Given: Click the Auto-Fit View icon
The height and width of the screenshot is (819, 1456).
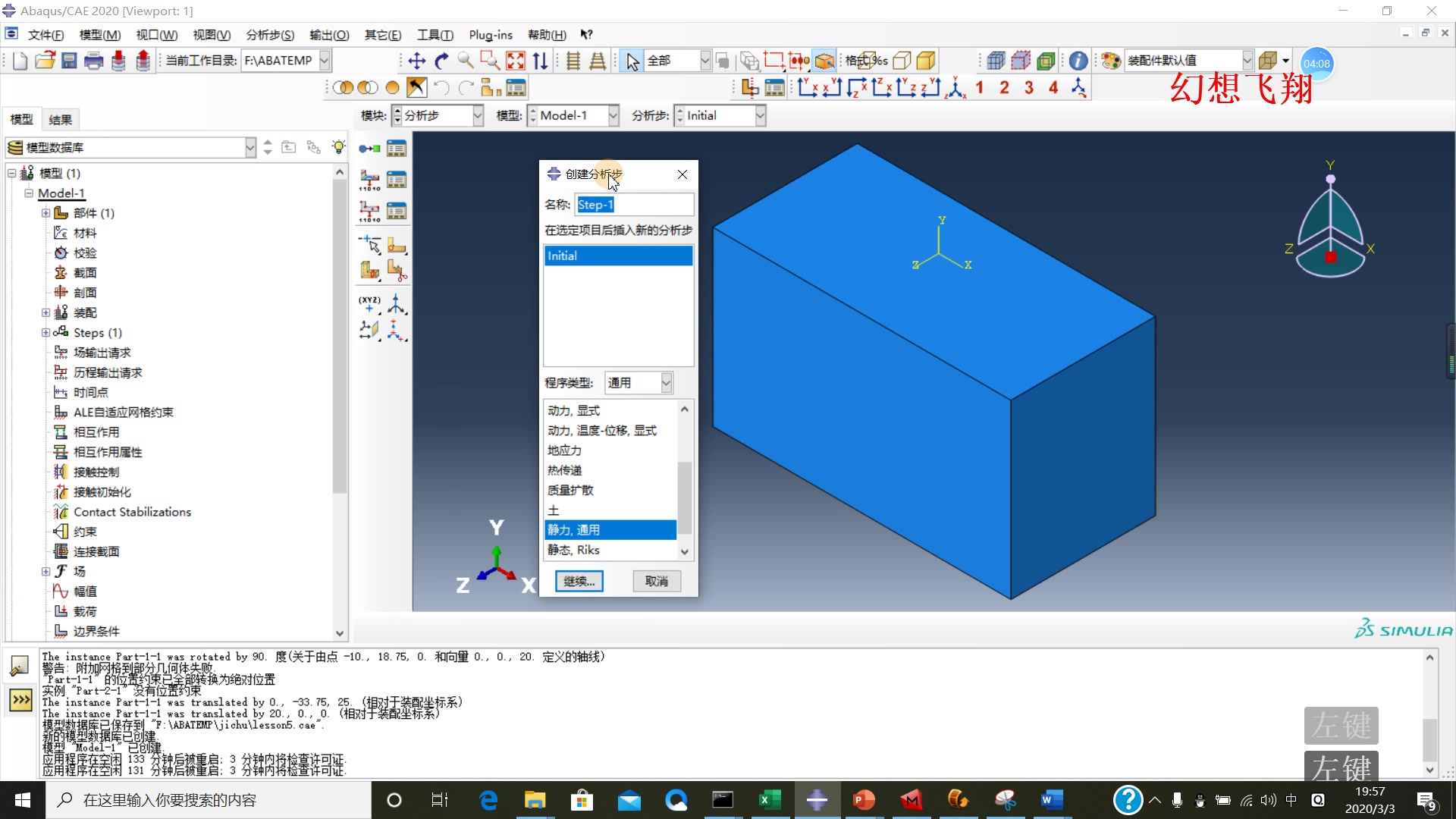Looking at the screenshot, I should pos(515,61).
